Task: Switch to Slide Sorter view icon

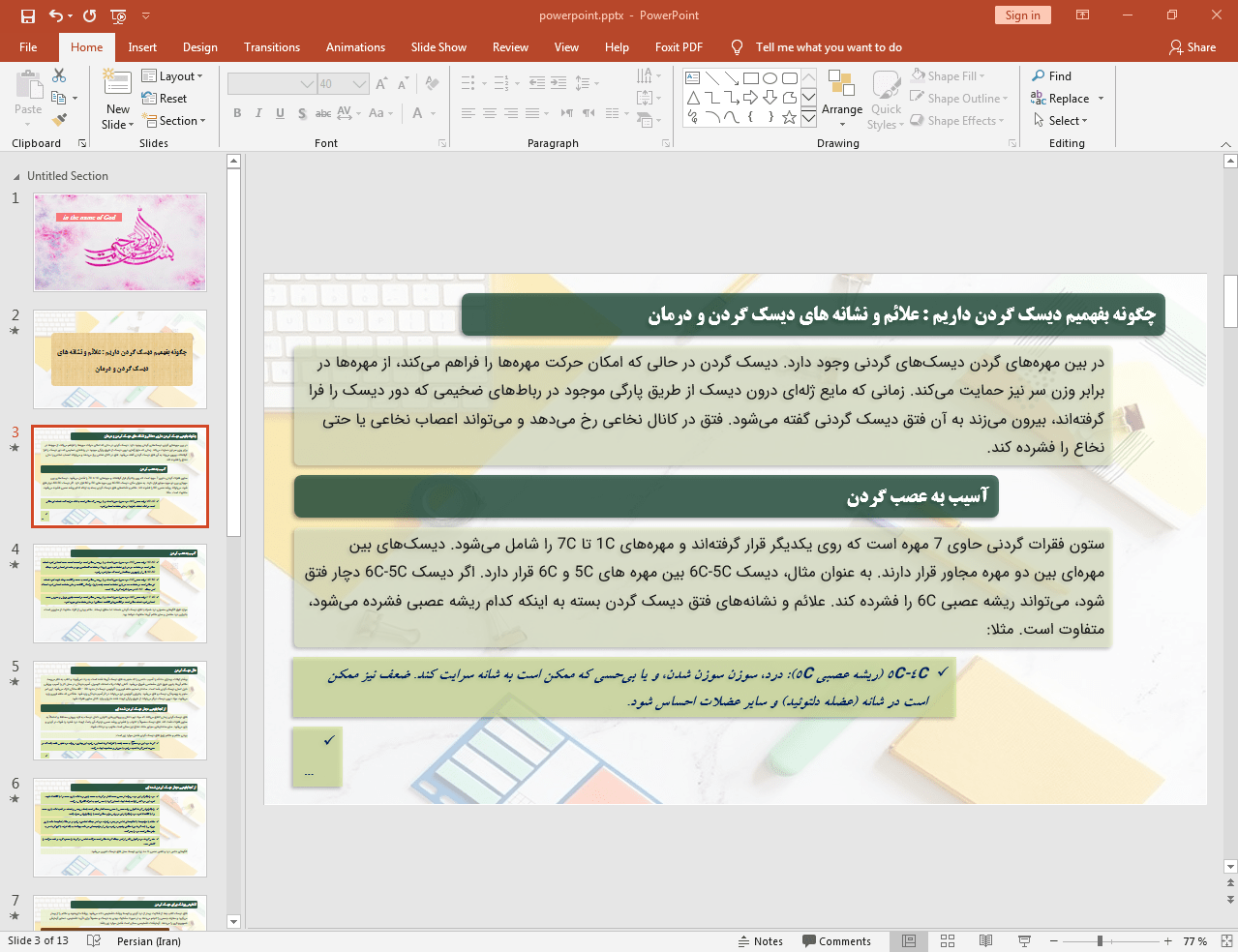Action: coord(948,941)
